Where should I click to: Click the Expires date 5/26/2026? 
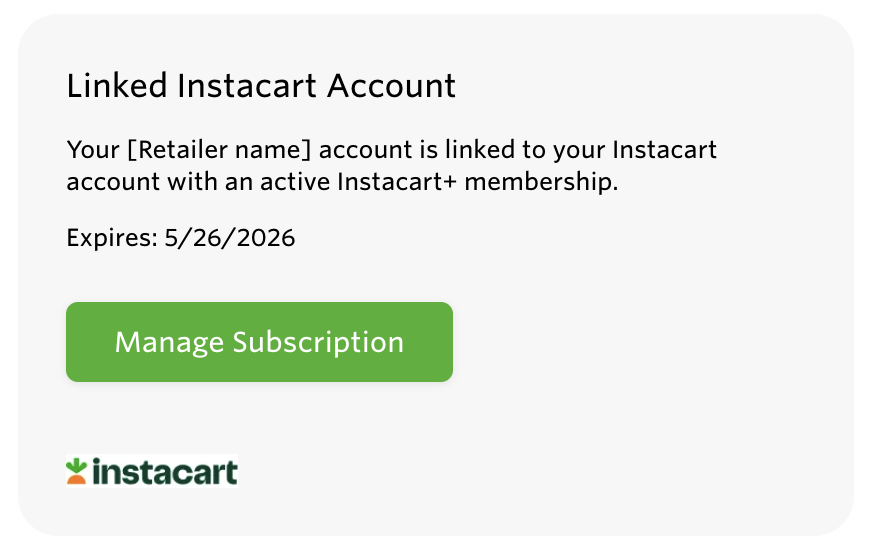click(x=230, y=238)
